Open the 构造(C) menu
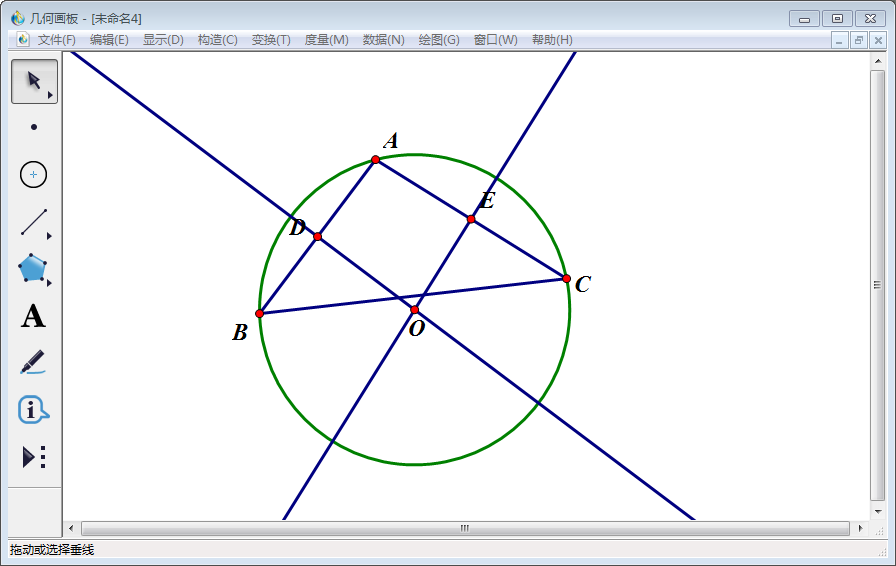The width and height of the screenshot is (896, 566). [x=217, y=40]
